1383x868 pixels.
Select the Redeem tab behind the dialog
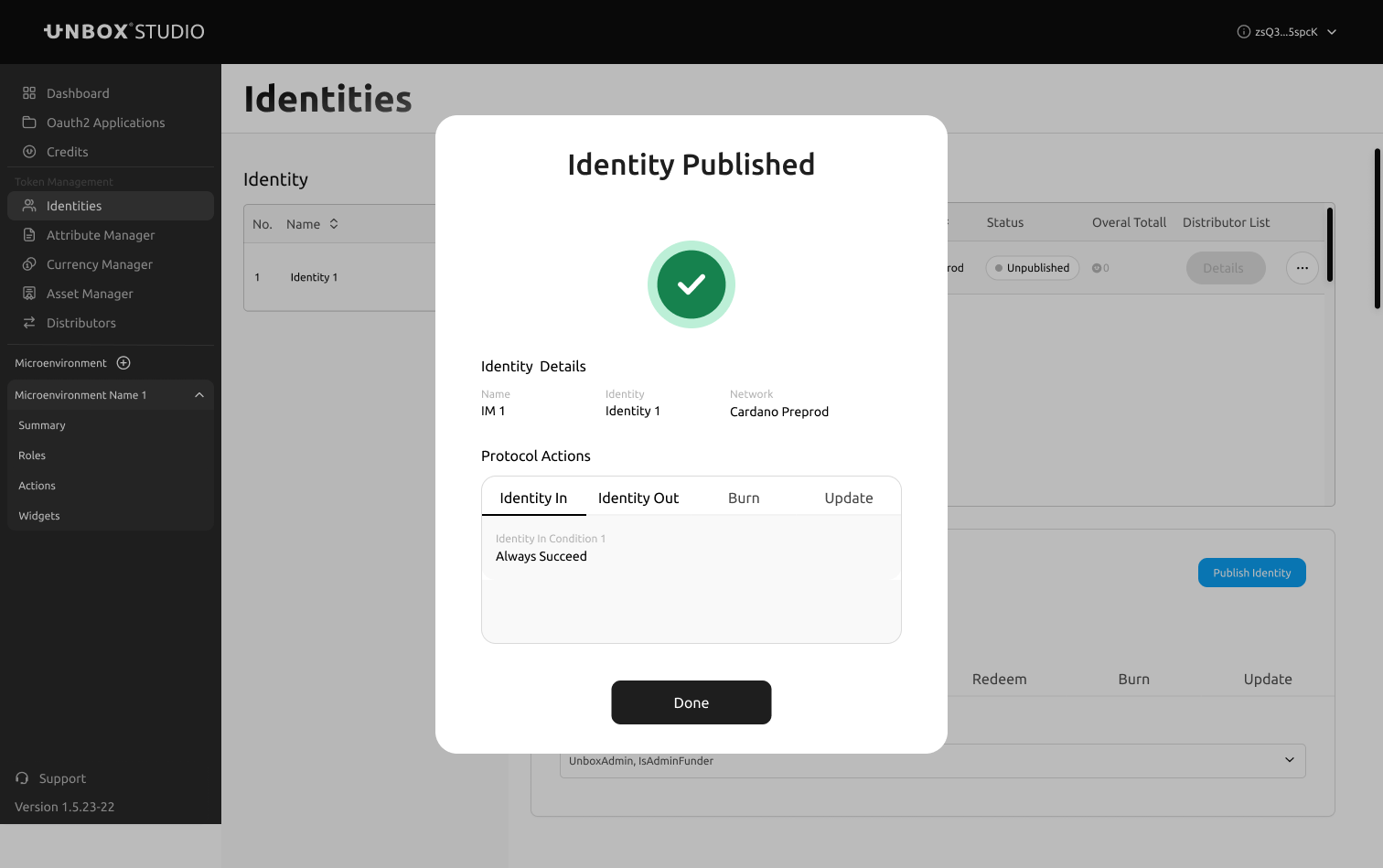1000,679
